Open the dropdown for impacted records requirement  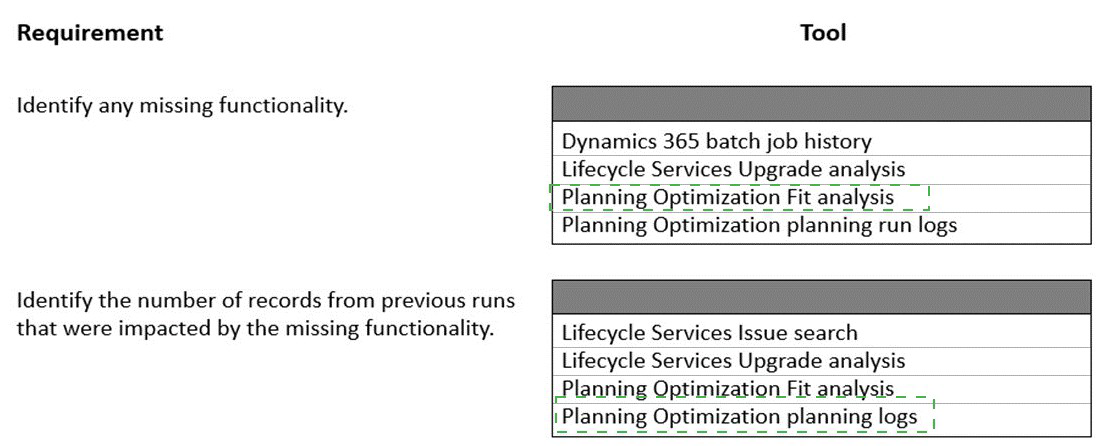point(820,297)
